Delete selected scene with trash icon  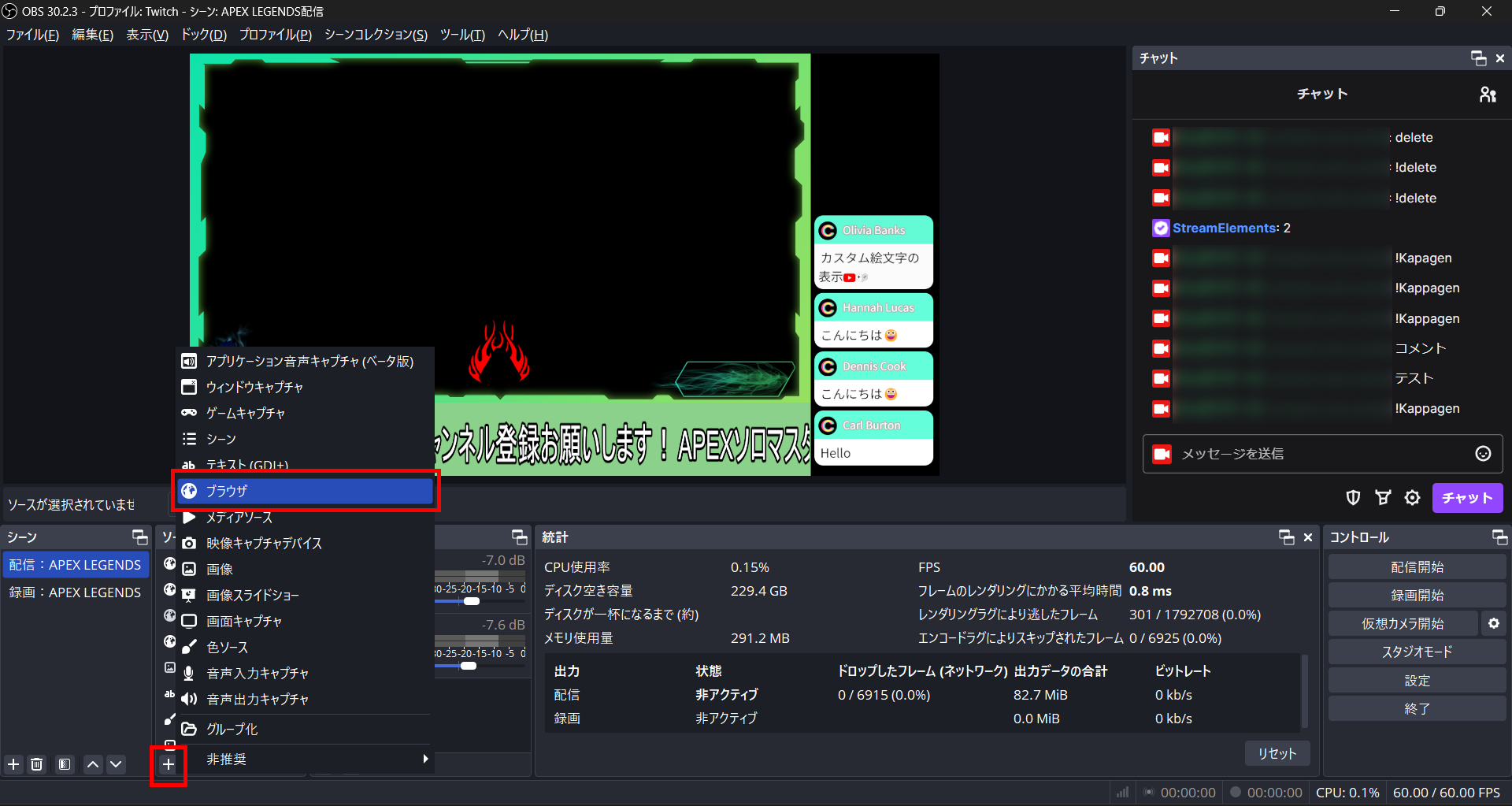pyautogui.click(x=37, y=764)
